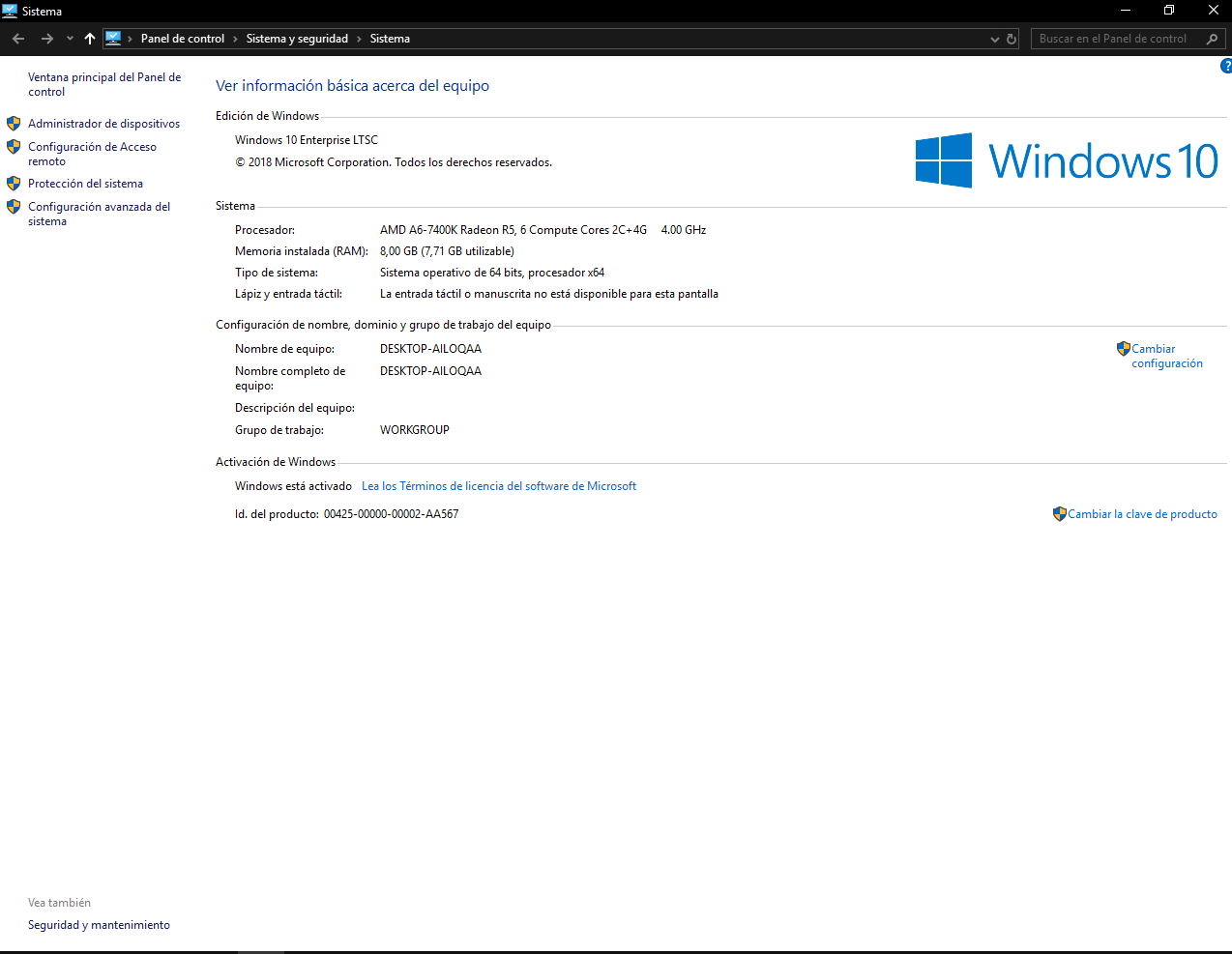Click shield icon beside Configuración de Acceso remoto
This screenshot has height=954, width=1232.
[x=14, y=147]
